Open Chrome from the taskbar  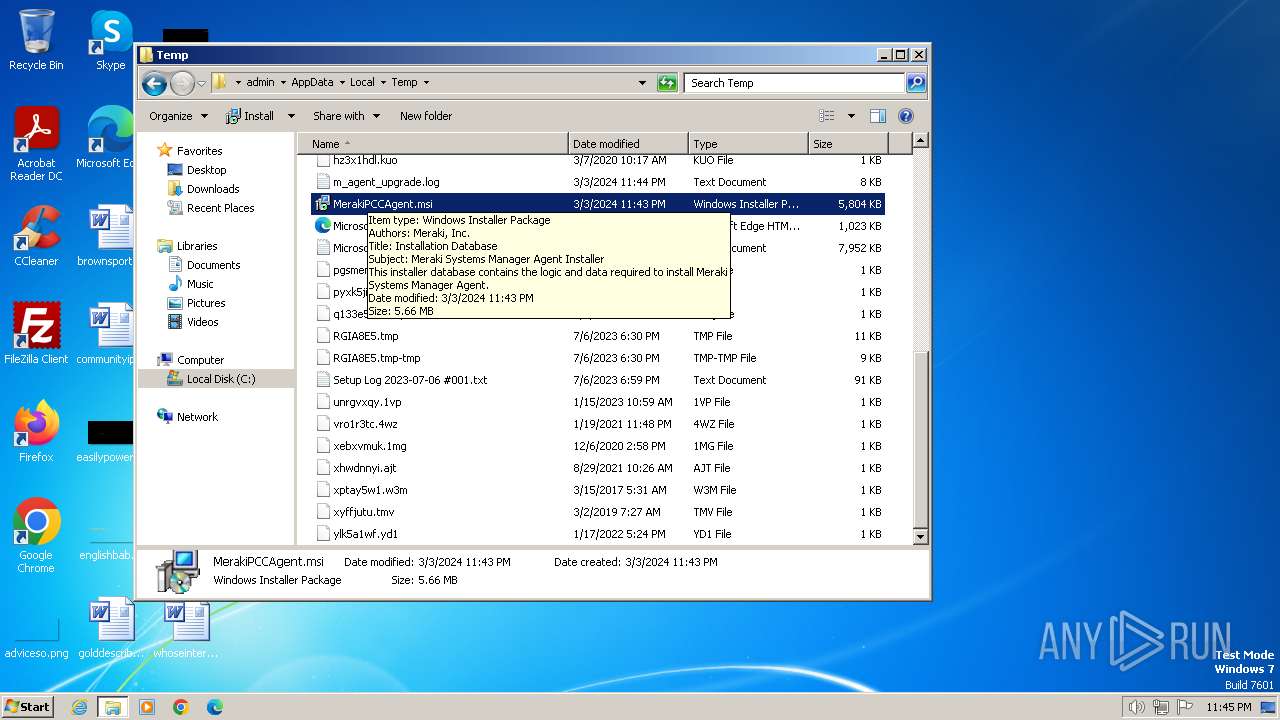(181, 707)
